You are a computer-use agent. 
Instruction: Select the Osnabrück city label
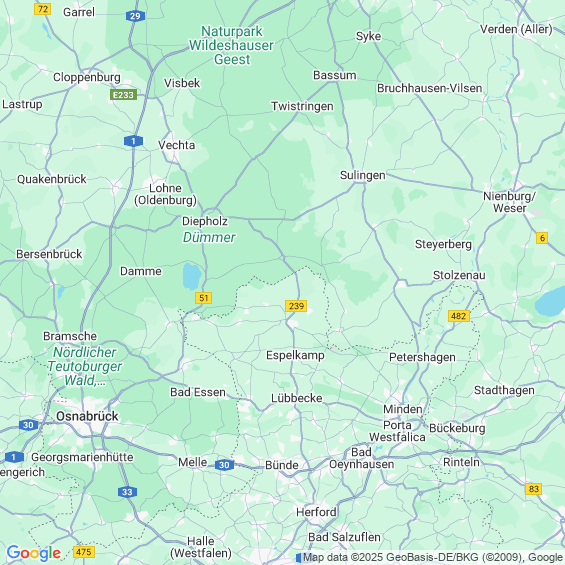point(87,416)
